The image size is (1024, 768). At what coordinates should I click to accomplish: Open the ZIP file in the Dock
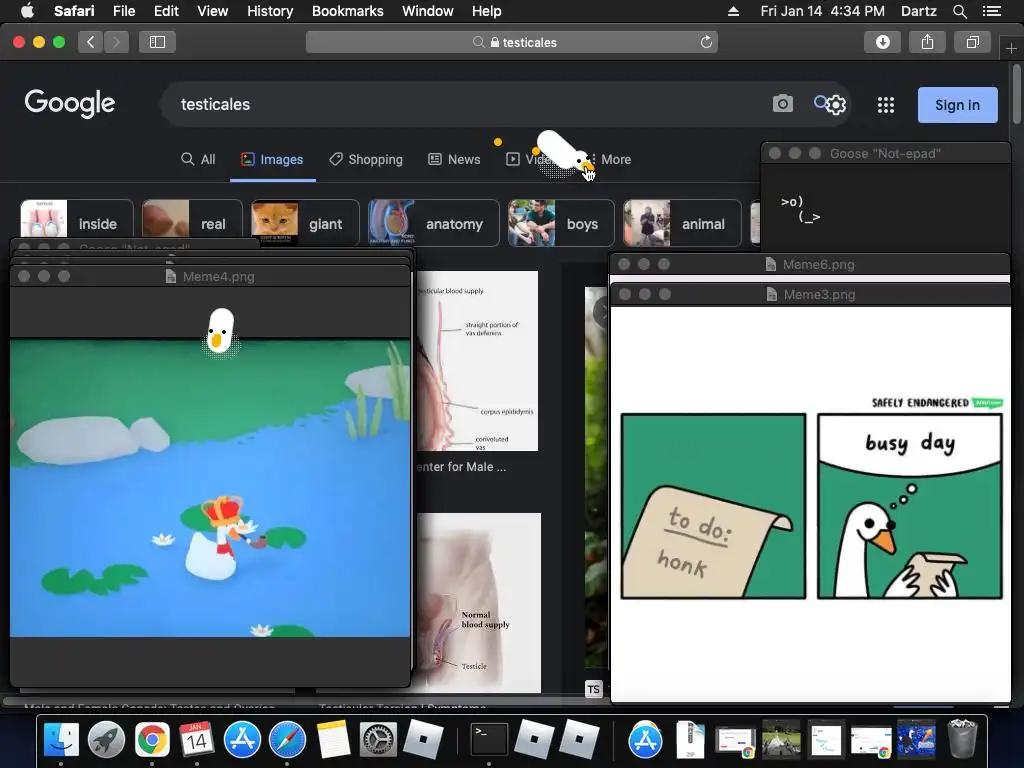(690, 740)
